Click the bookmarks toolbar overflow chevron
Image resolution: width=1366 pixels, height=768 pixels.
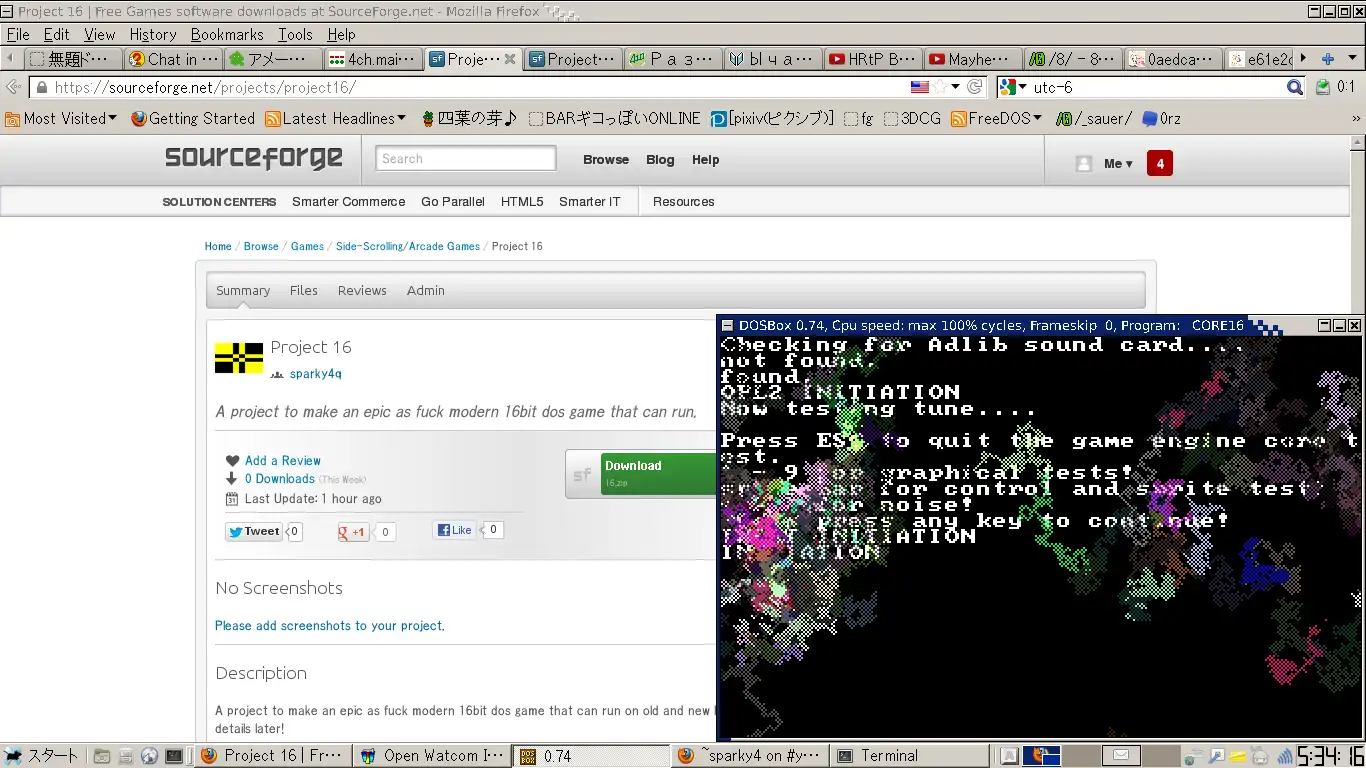[1356, 118]
